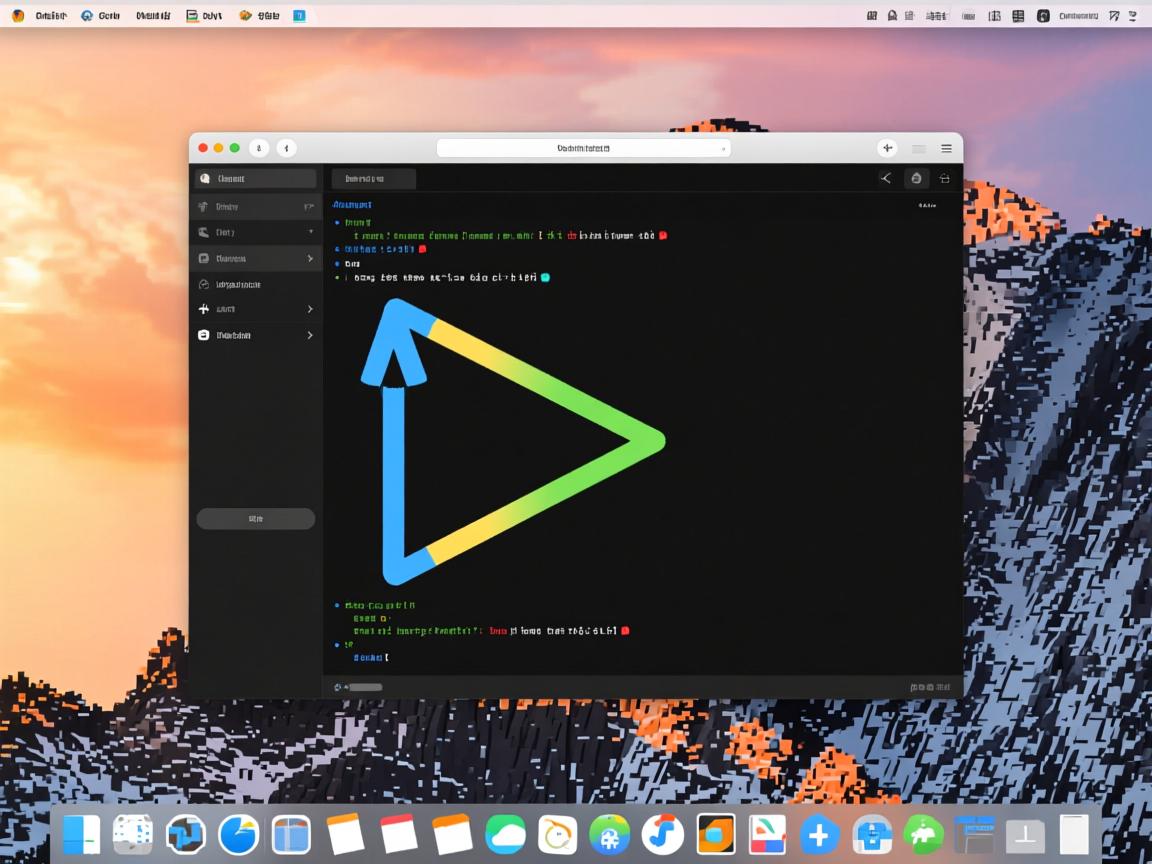Click the forward arrow in the window toolbar
Viewport: 1152px width, 864px height.
pyautogui.click(x=287, y=148)
